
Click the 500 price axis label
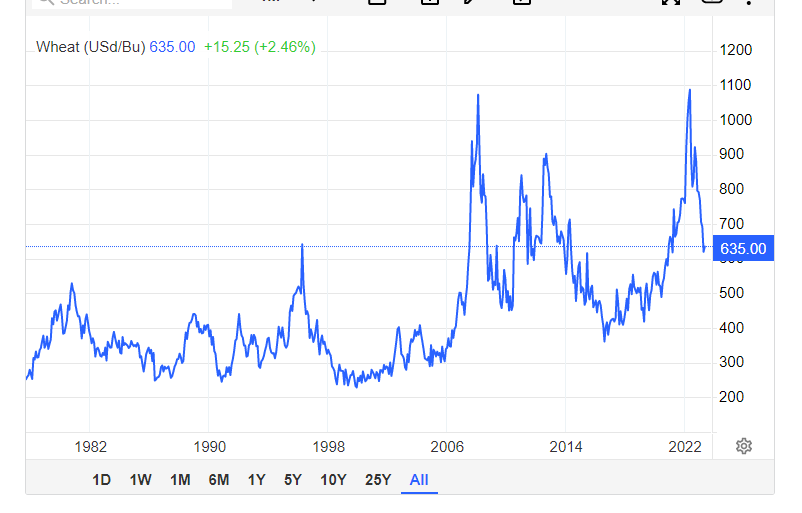click(x=731, y=293)
